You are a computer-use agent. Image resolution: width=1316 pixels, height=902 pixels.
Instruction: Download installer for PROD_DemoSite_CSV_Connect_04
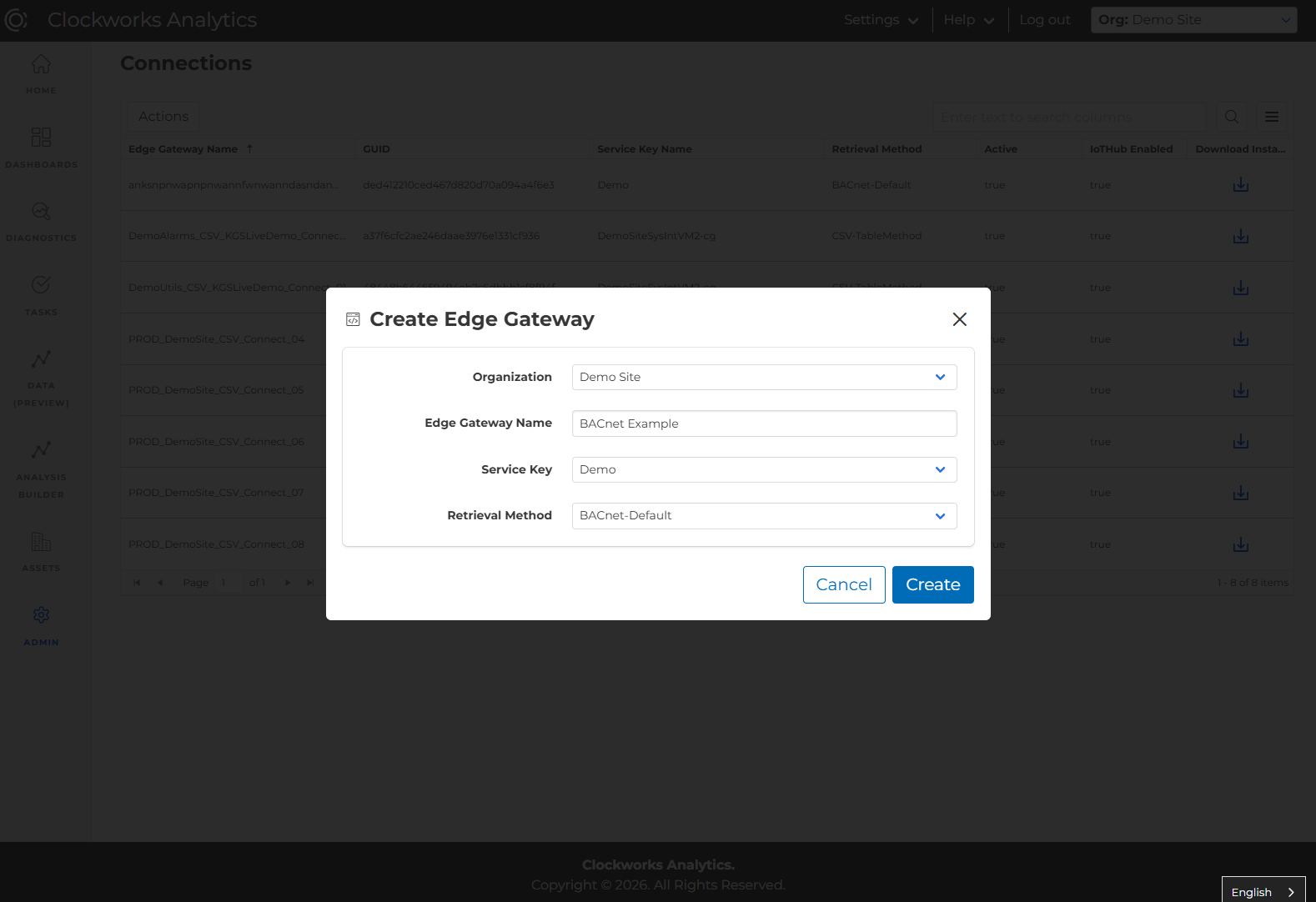(1241, 339)
